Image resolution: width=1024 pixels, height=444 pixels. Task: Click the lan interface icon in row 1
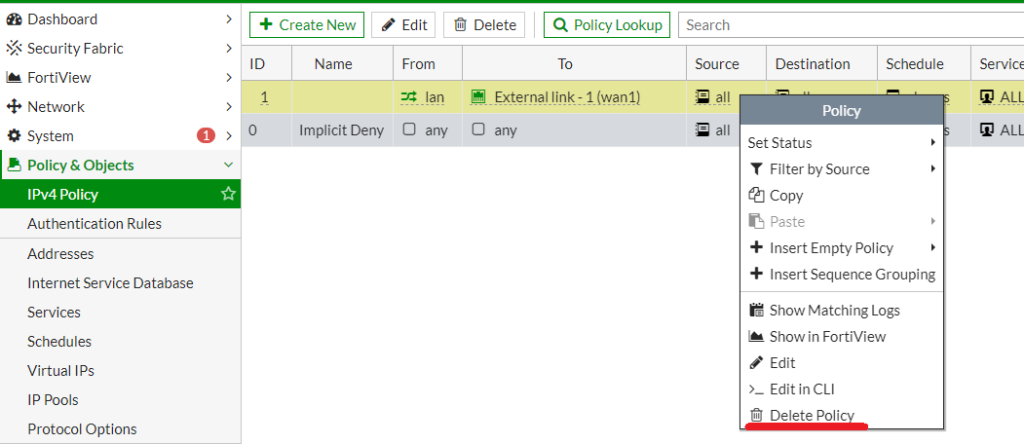[409, 97]
